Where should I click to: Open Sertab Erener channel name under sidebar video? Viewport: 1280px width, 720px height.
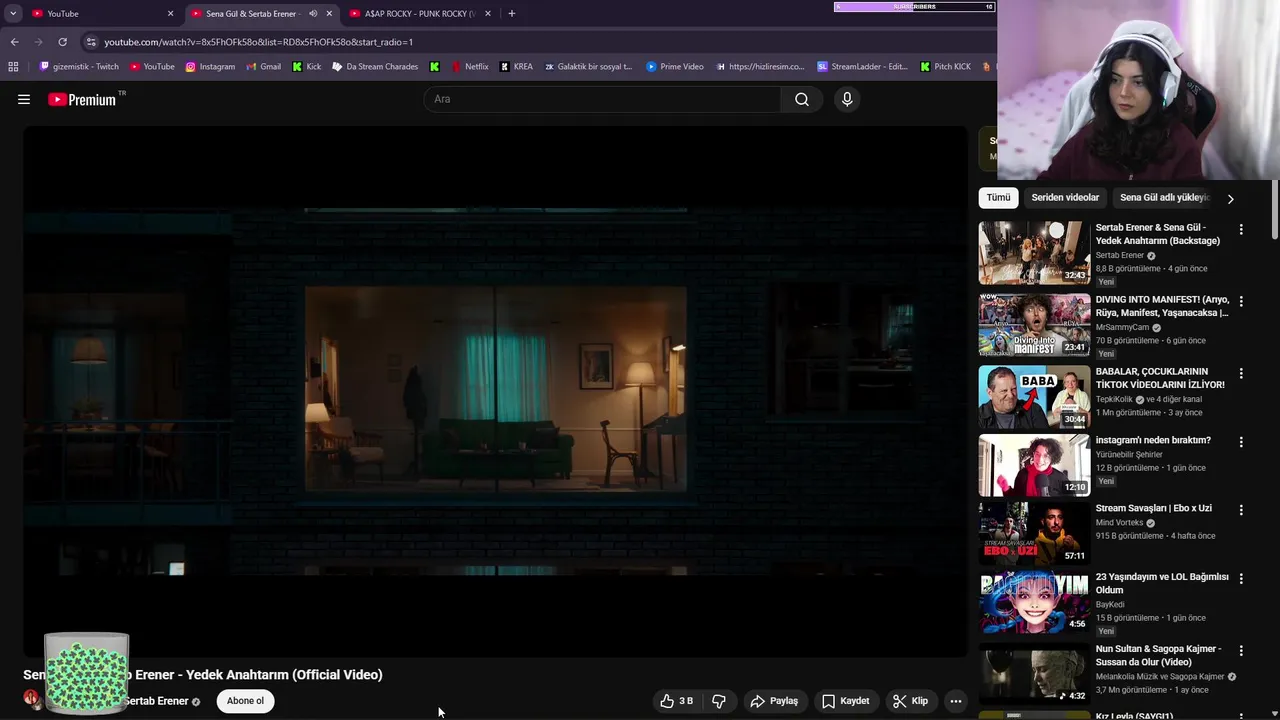tap(1120, 255)
